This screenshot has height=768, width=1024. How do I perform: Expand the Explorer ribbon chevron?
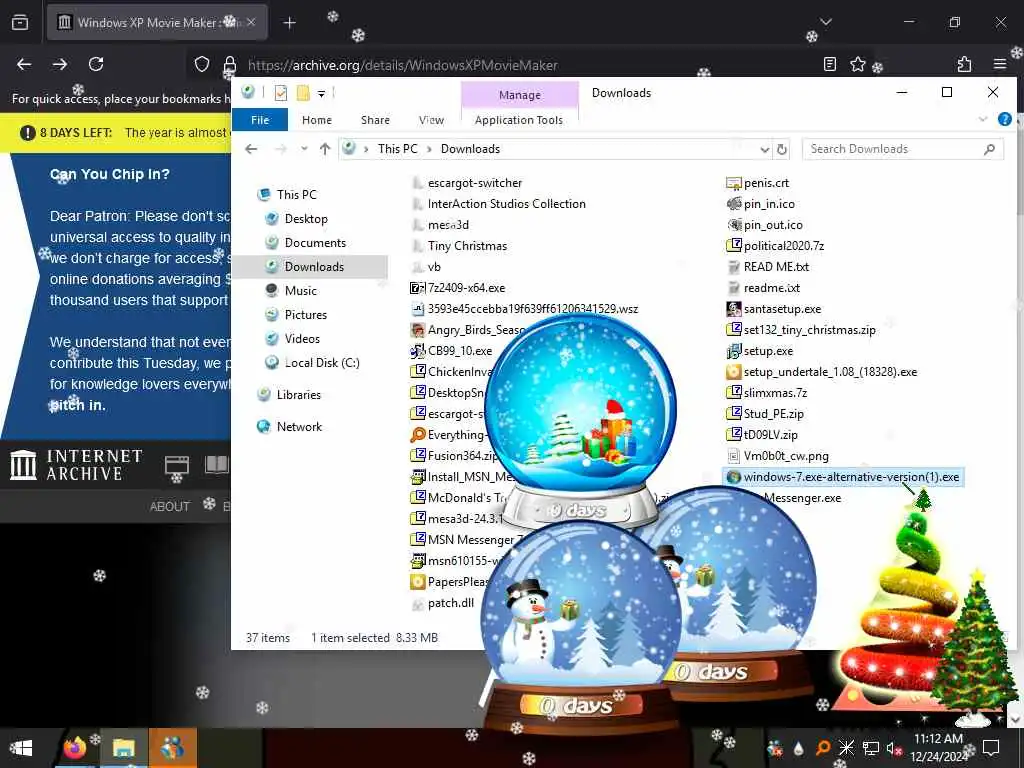point(983,120)
